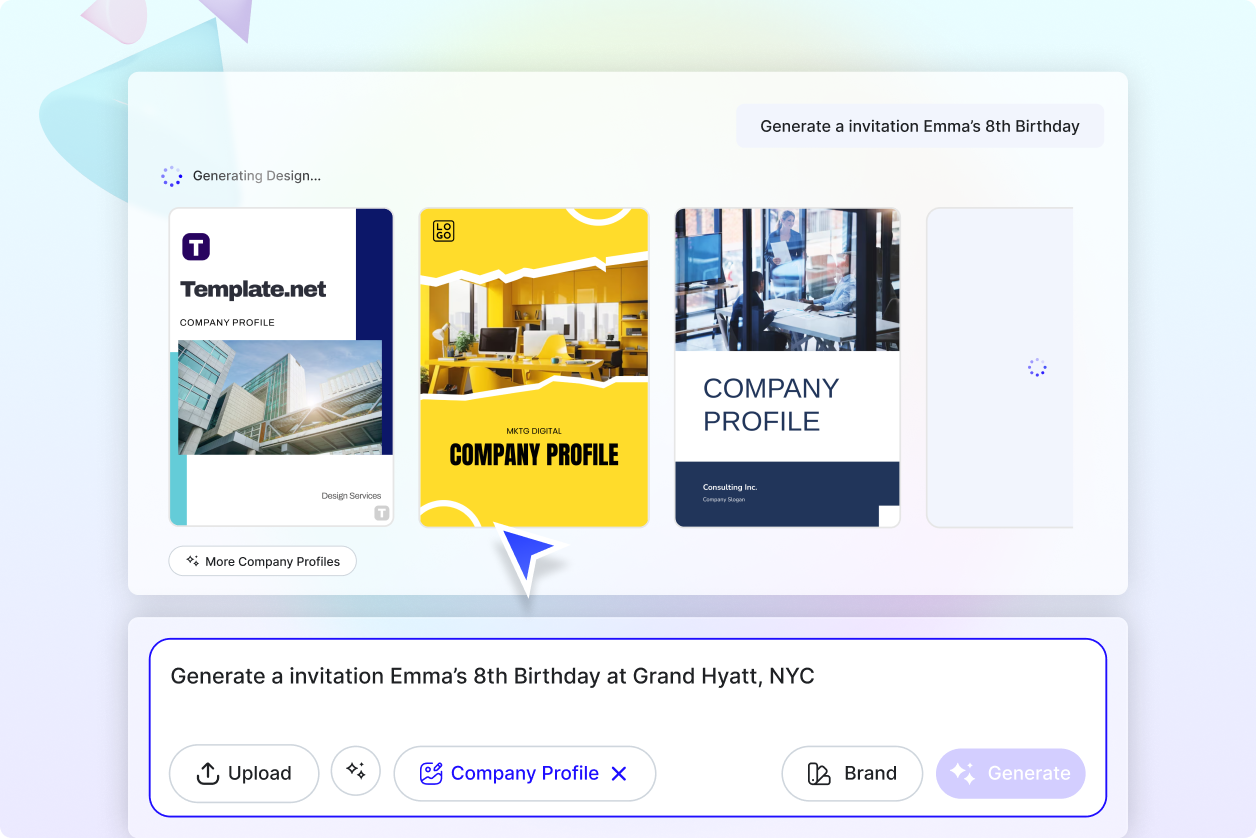Click the Upload button
1256x838 pixels.
(x=244, y=773)
